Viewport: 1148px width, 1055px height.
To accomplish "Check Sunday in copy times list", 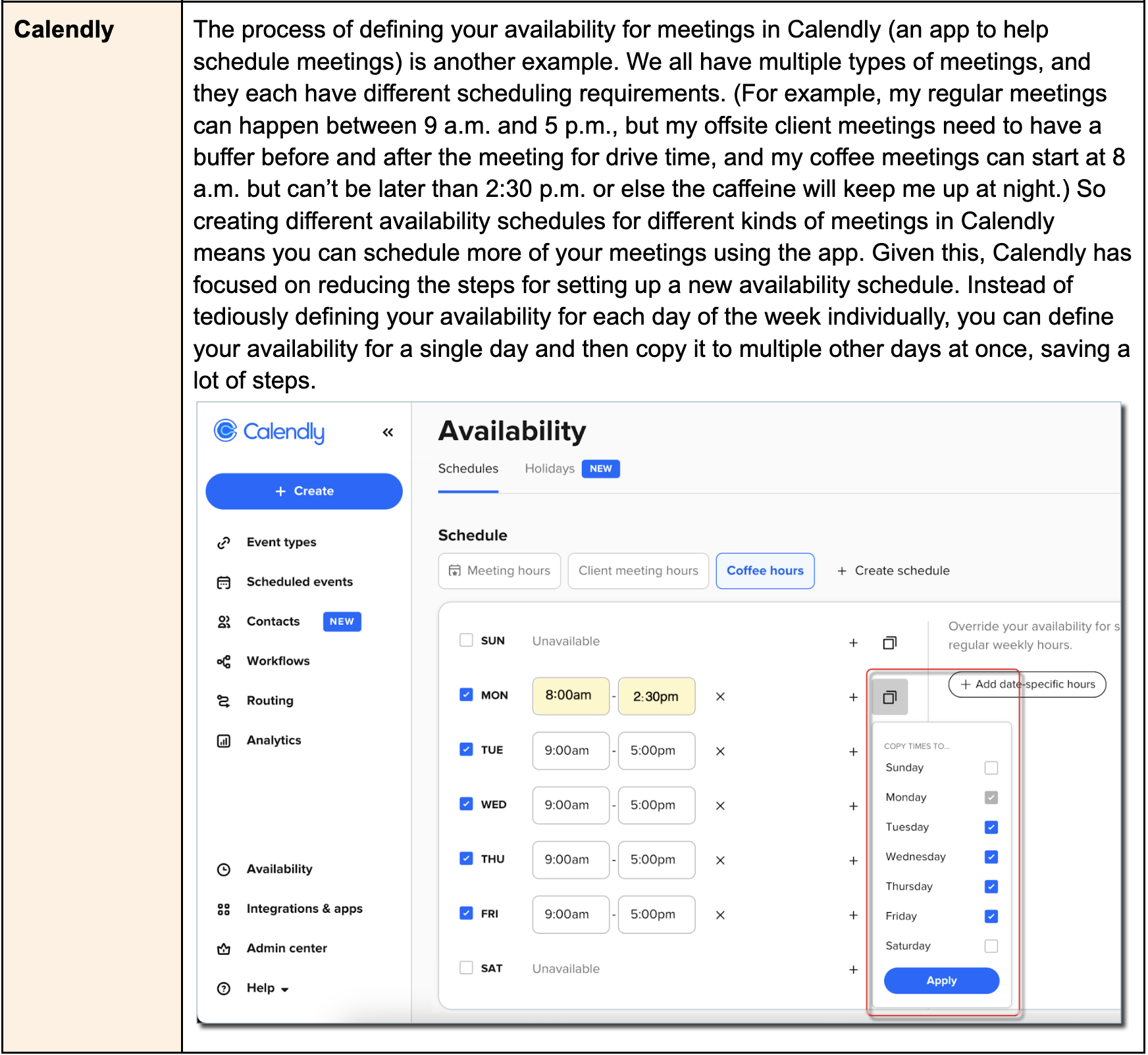I will pos(991,768).
